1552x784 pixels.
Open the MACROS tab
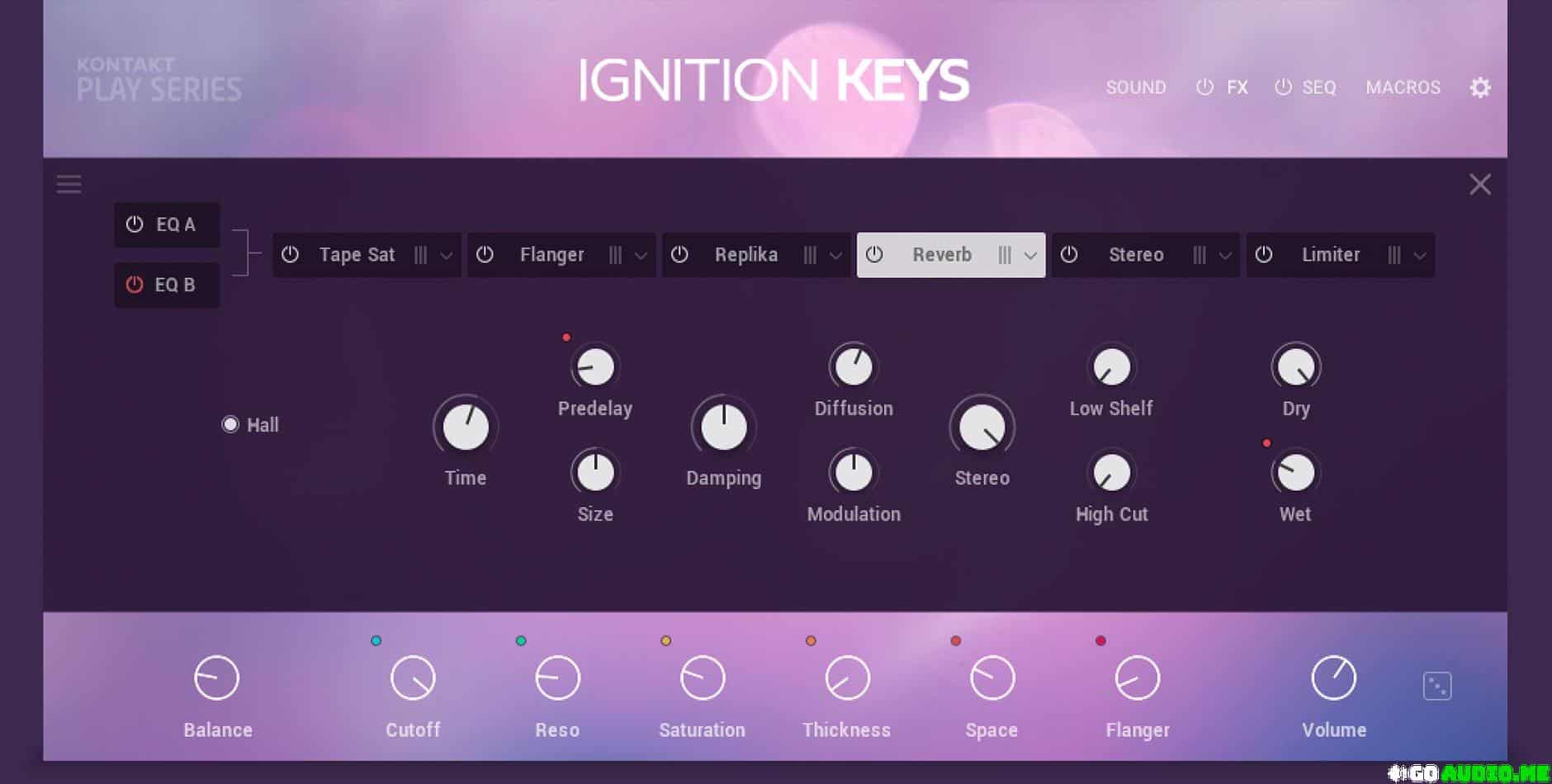coord(1403,87)
